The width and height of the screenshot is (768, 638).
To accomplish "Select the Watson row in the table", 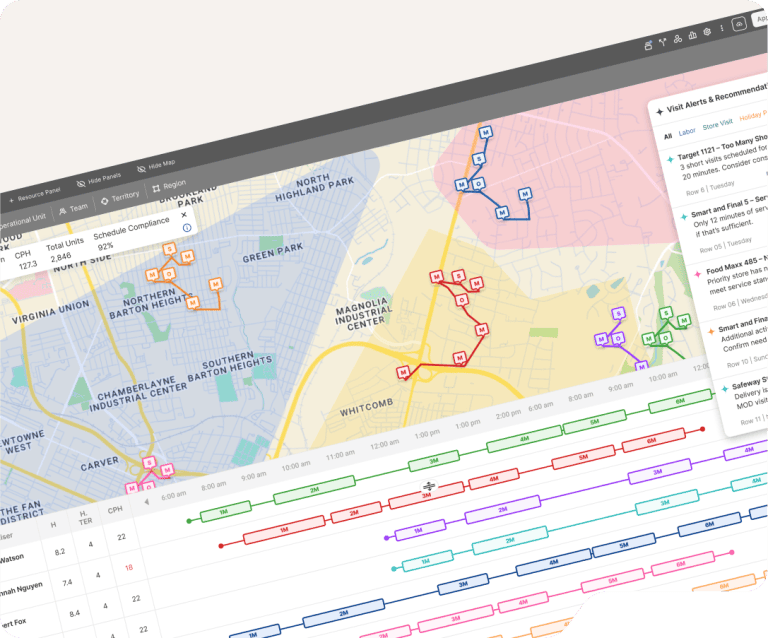I will [69, 547].
